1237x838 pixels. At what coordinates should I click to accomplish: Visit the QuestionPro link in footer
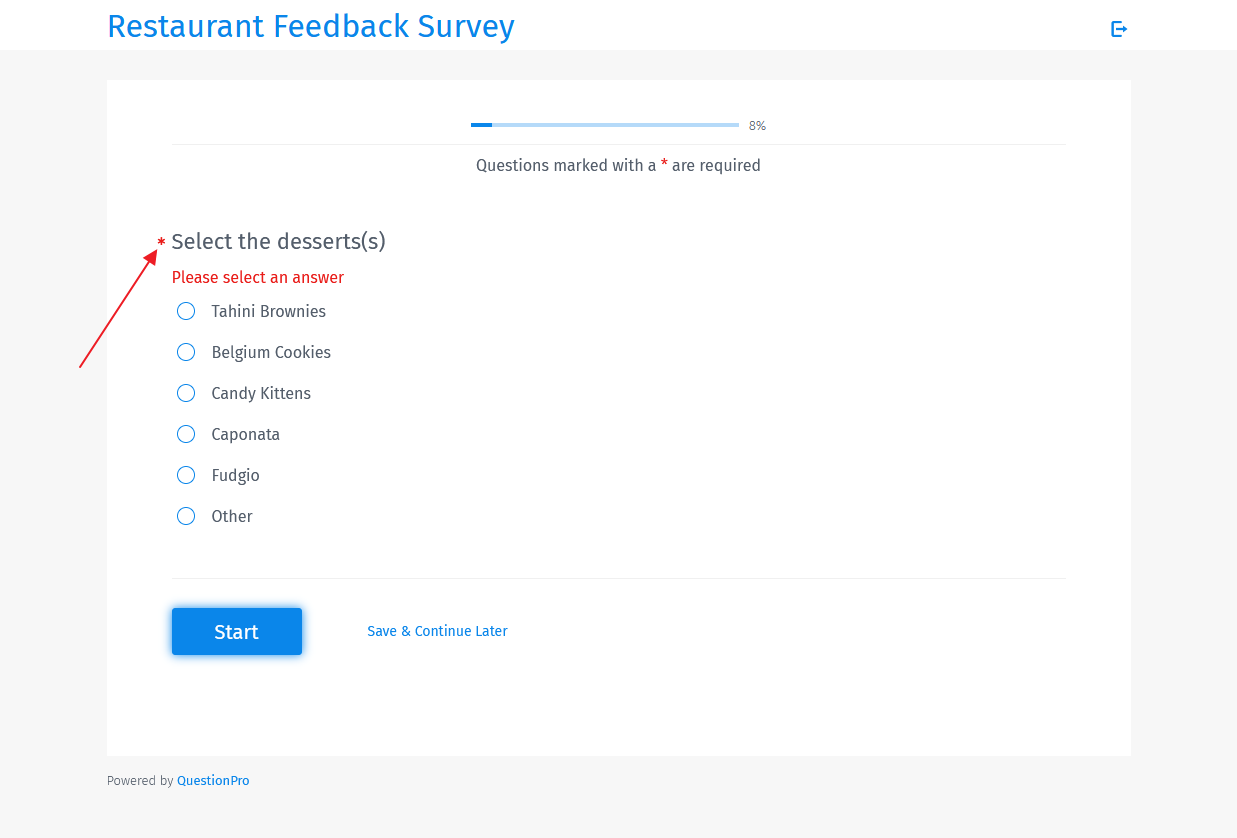pos(213,780)
